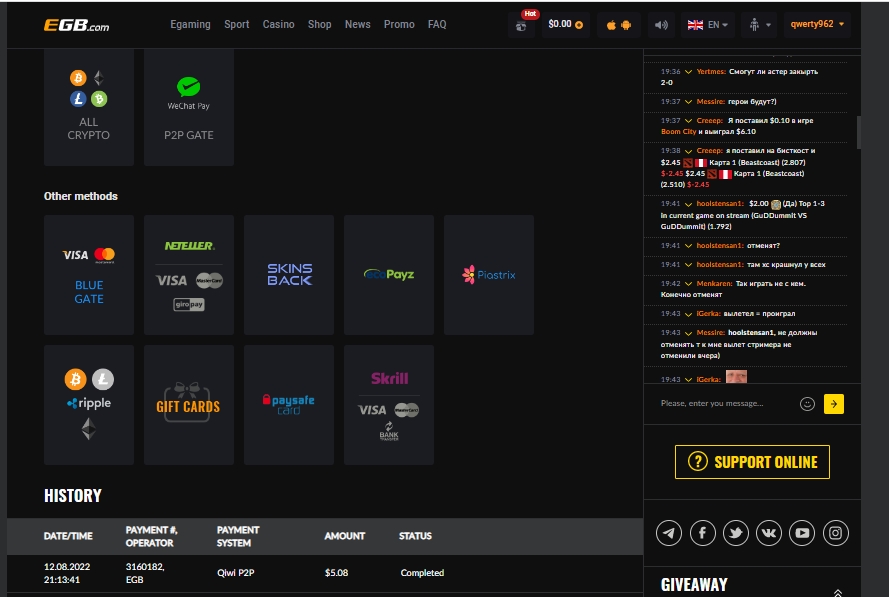Collapse the GIVEAWAY section chevron
The height and width of the screenshot is (597, 889).
tap(838, 592)
